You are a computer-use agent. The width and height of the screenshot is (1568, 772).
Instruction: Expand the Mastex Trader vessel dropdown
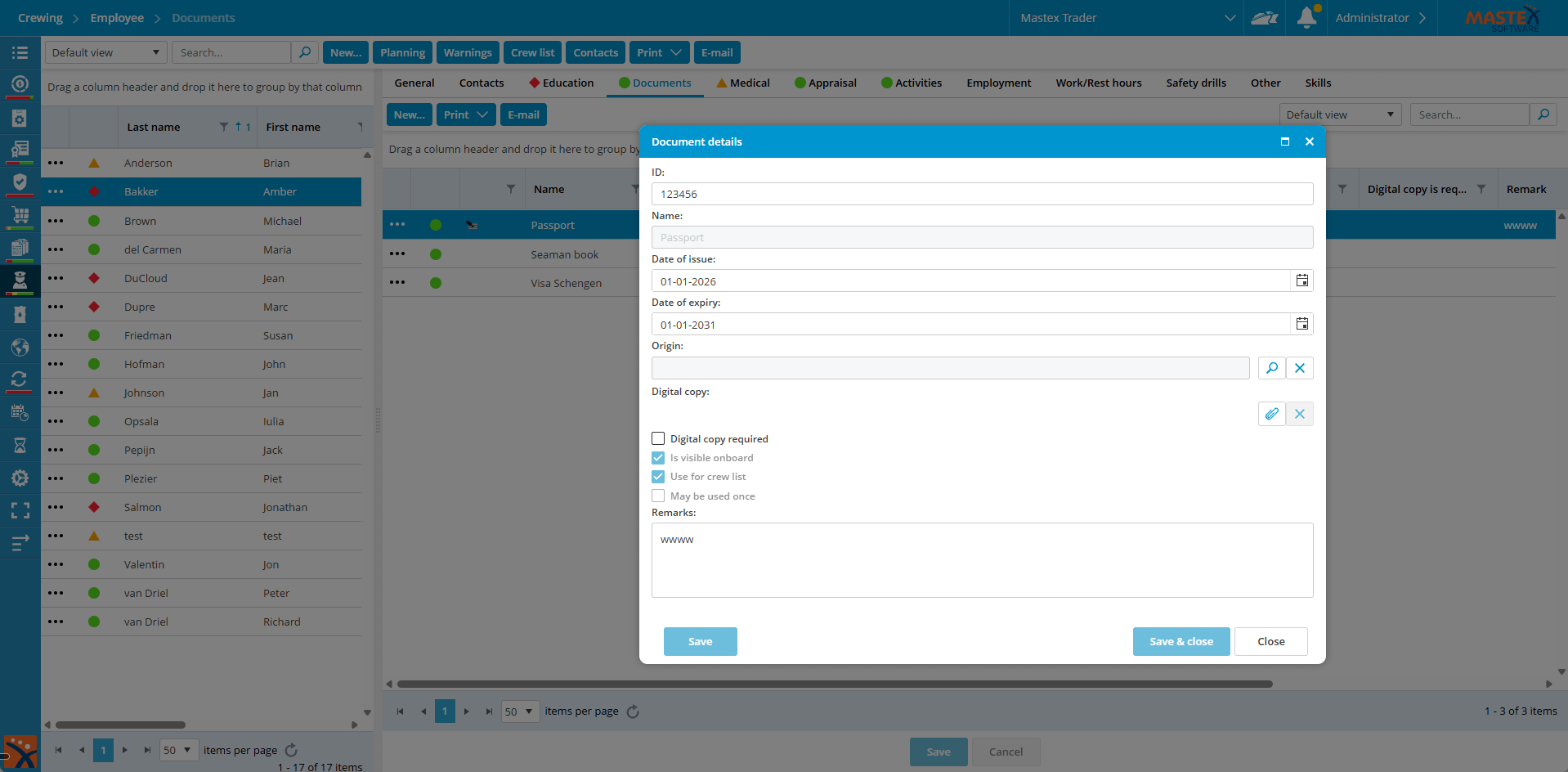tap(1229, 18)
